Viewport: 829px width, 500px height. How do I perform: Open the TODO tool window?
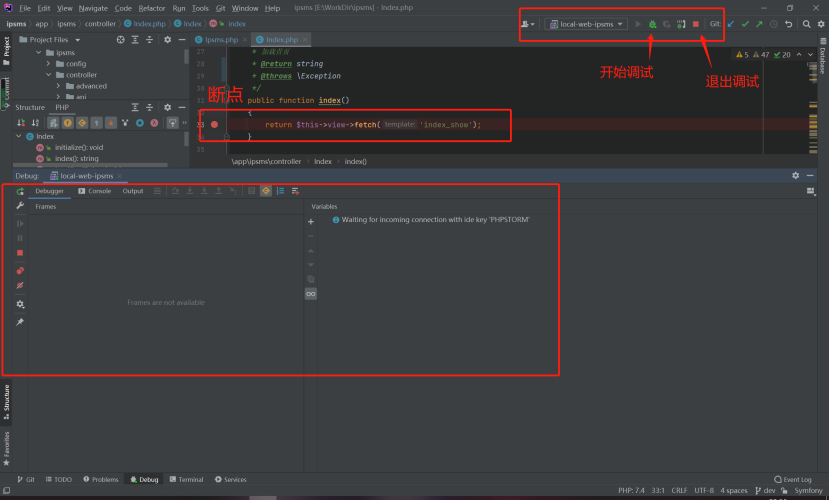58,479
